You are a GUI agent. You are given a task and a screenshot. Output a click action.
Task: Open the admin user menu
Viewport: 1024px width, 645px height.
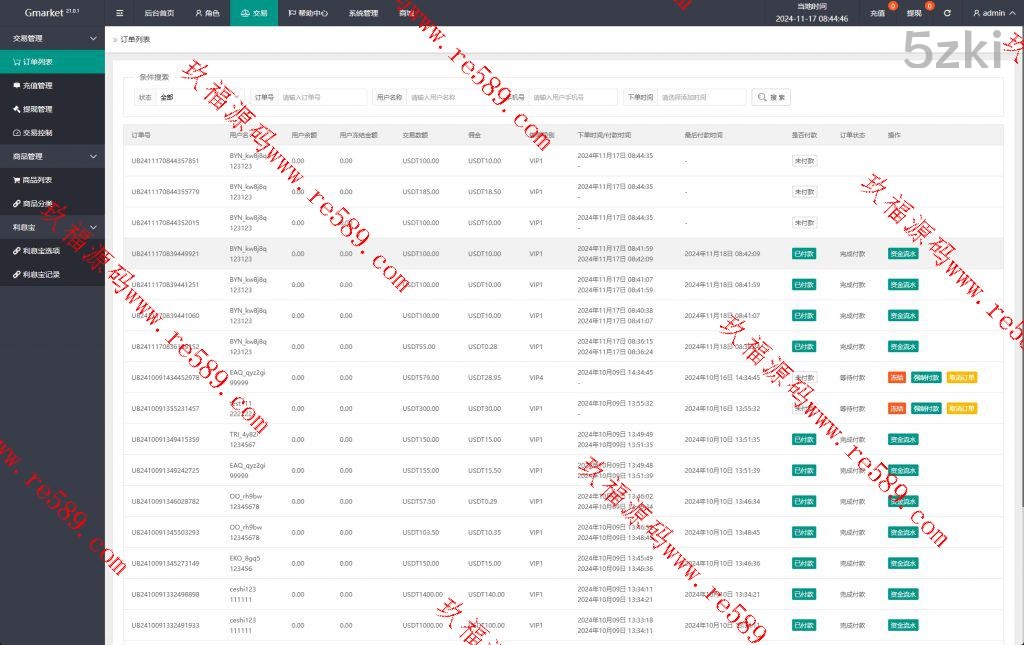point(994,13)
